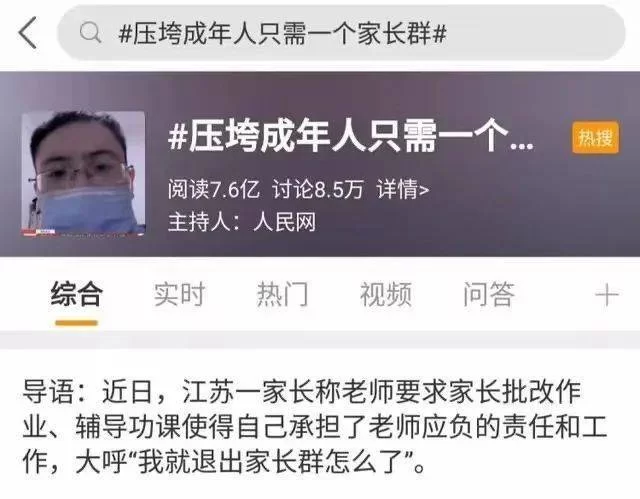Tap the orange 热搜 badge
The image size is (640, 499).
tap(596, 137)
